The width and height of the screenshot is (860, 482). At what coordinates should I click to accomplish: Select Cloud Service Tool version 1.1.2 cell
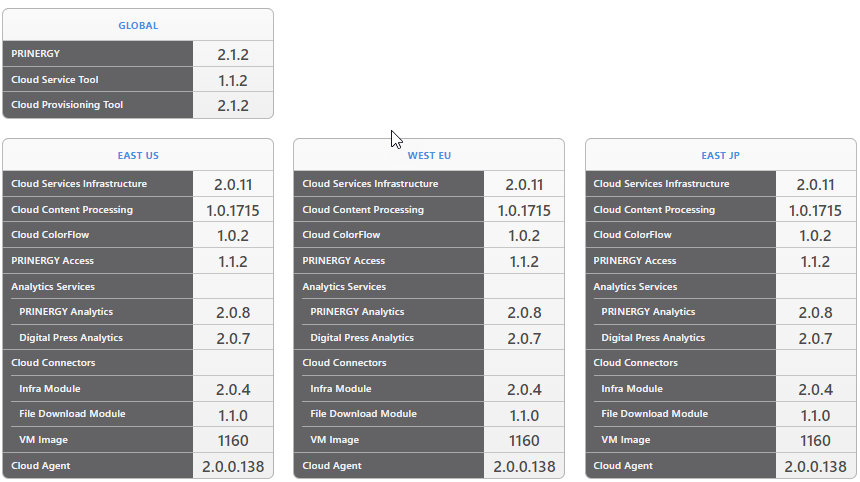coord(232,80)
